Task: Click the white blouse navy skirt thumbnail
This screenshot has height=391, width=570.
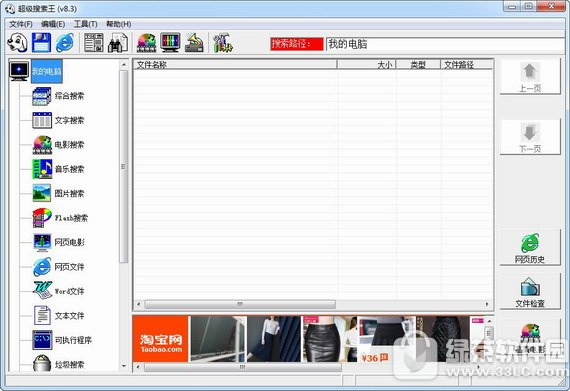Action: click(274, 339)
